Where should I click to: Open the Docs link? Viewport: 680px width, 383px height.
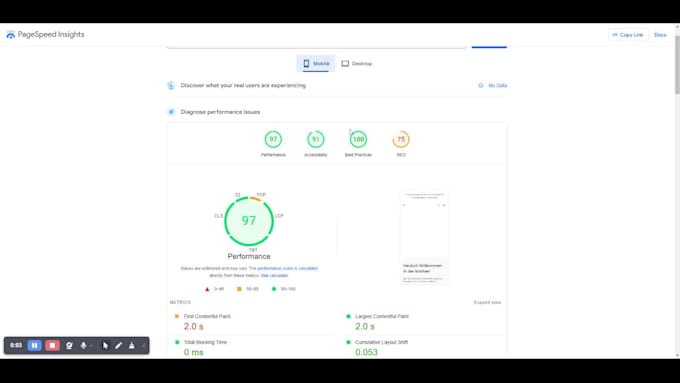[x=660, y=35]
